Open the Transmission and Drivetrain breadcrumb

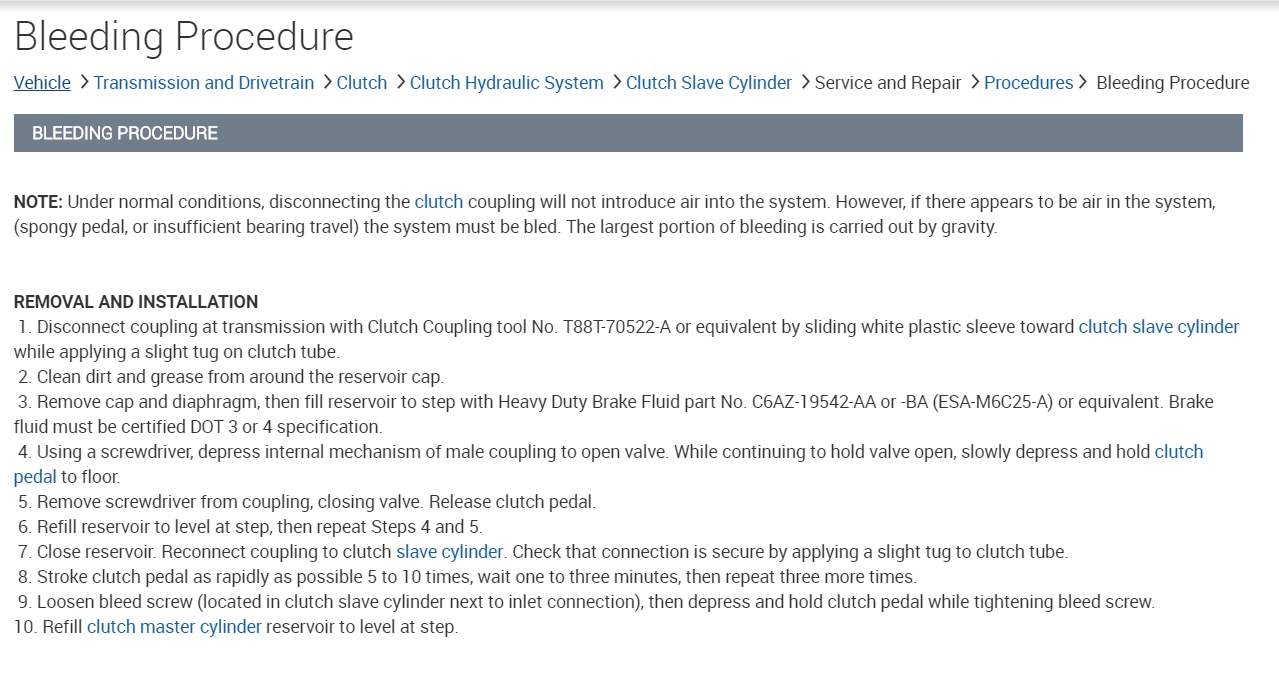pyautogui.click(x=204, y=83)
